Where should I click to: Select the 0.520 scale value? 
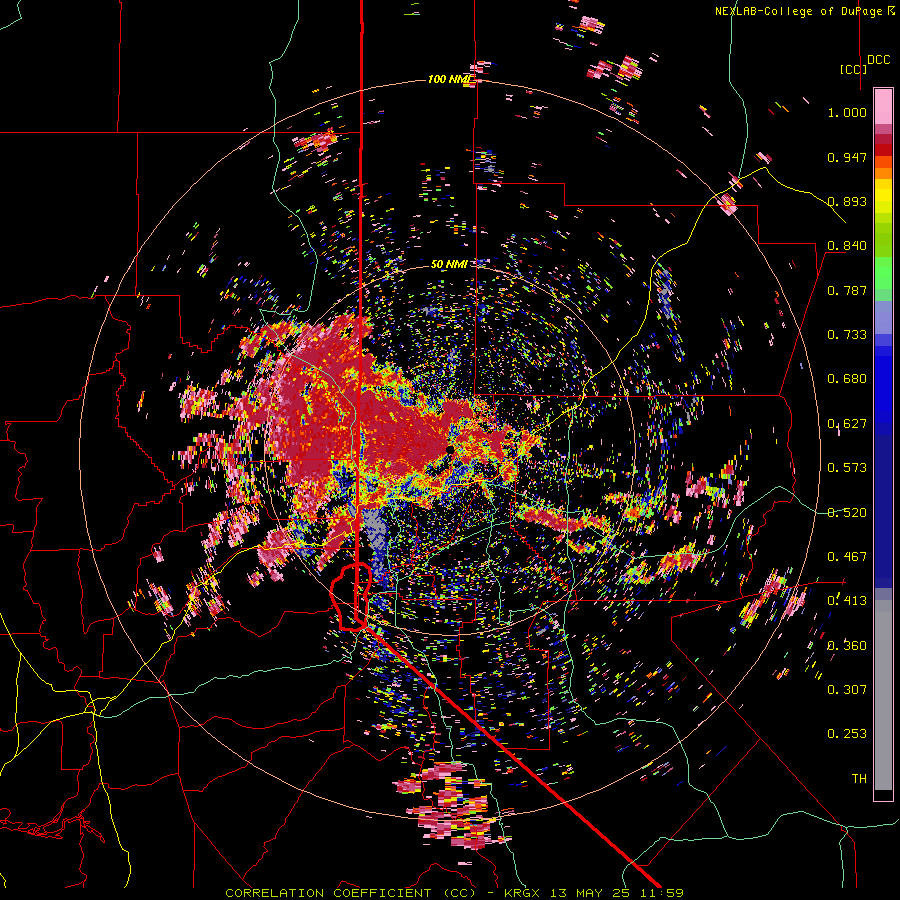click(847, 513)
